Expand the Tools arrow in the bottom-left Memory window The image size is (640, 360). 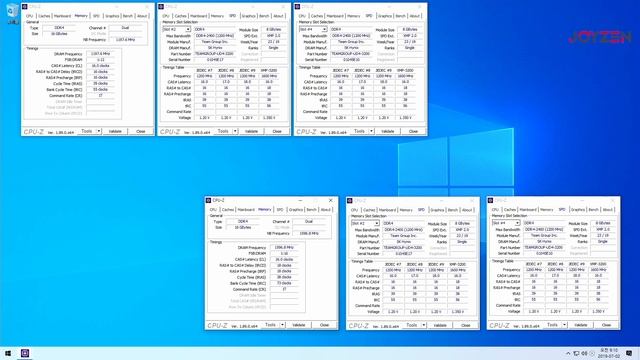point(282,325)
